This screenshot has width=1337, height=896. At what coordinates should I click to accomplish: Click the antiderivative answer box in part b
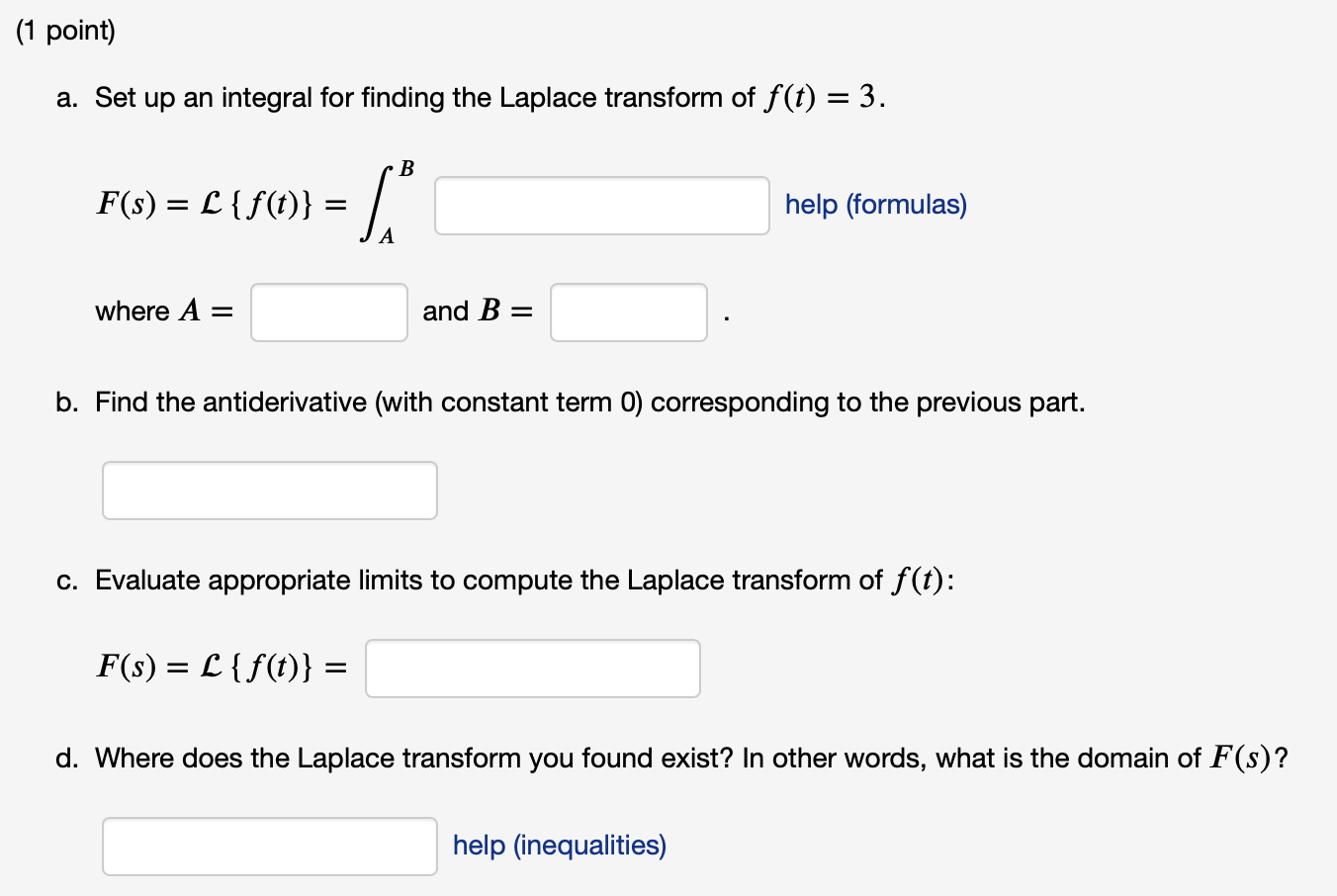(269, 490)
